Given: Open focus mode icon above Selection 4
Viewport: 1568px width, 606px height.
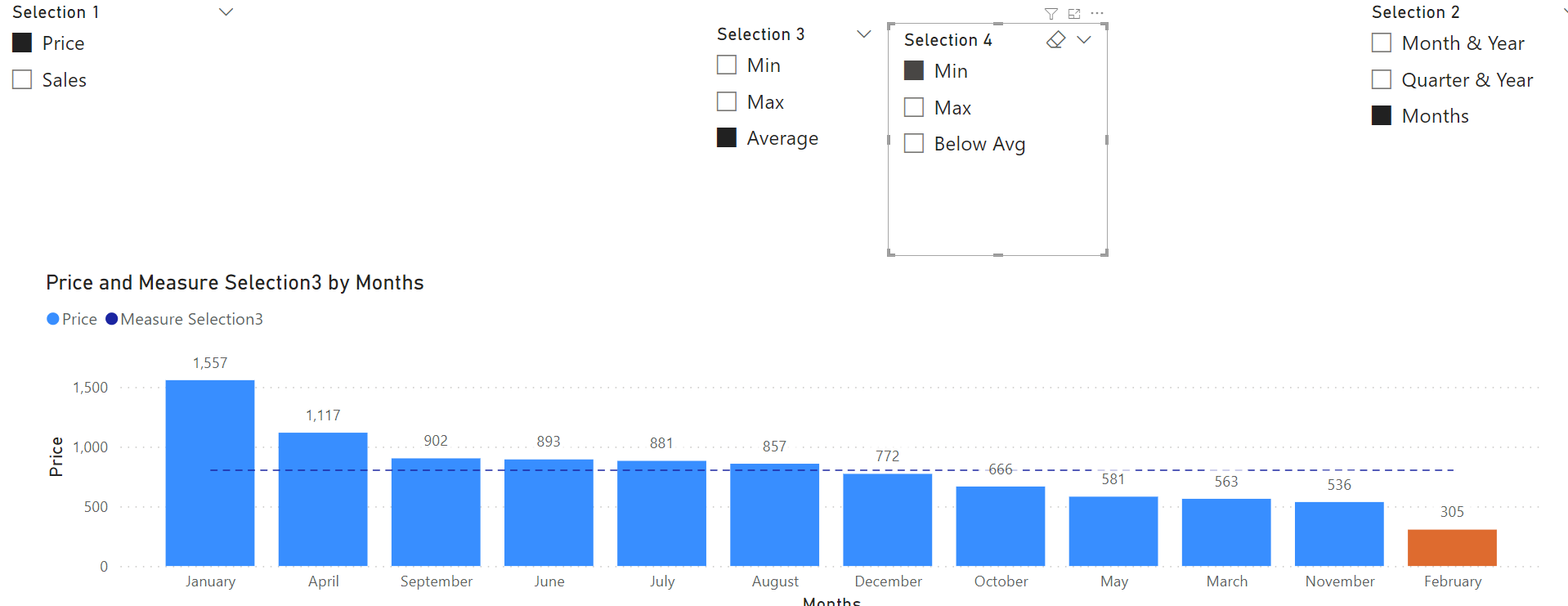Looking at the screenshot, I should (1074, 14).
